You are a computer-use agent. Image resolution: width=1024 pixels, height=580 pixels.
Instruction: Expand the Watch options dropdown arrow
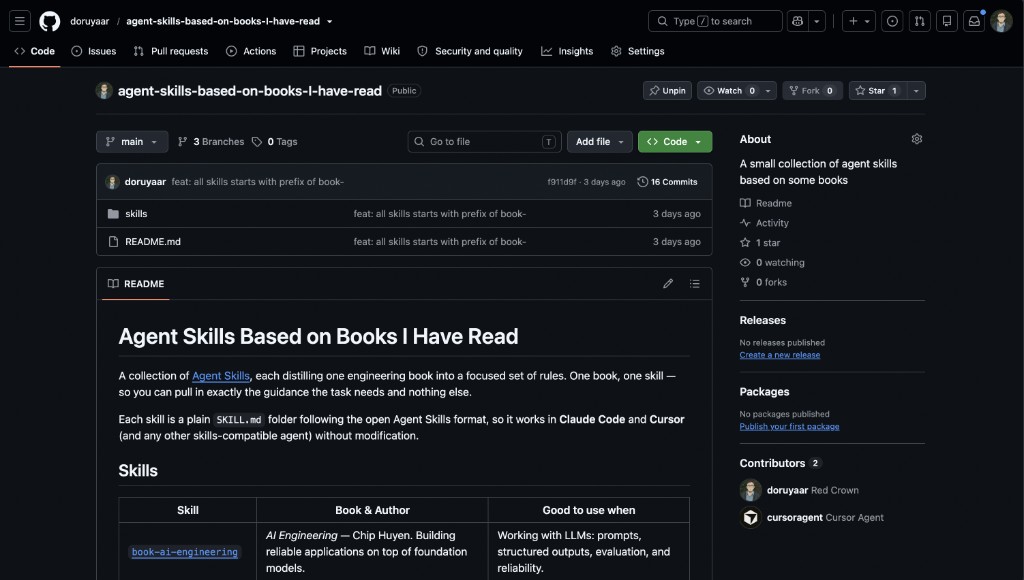pyautogui.click(x=768, y=91)
